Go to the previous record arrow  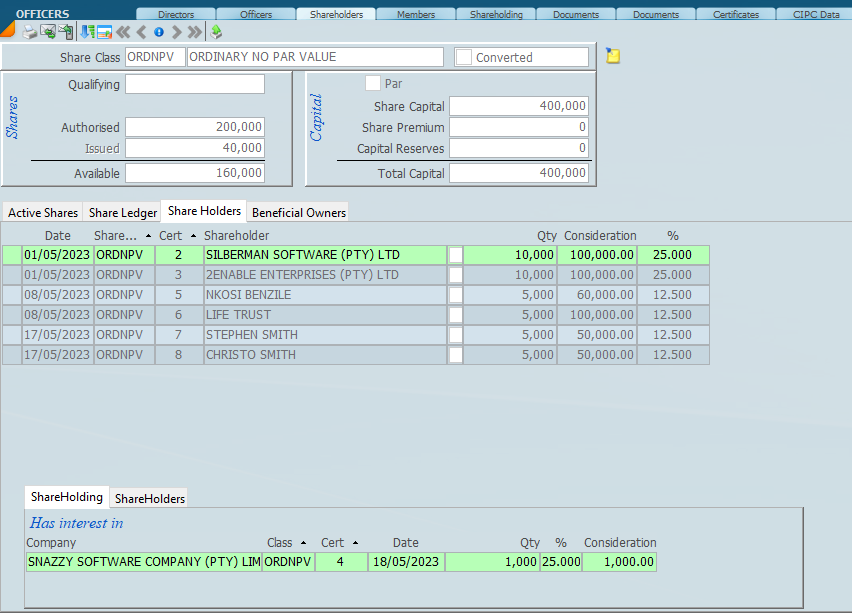(142, 32)
